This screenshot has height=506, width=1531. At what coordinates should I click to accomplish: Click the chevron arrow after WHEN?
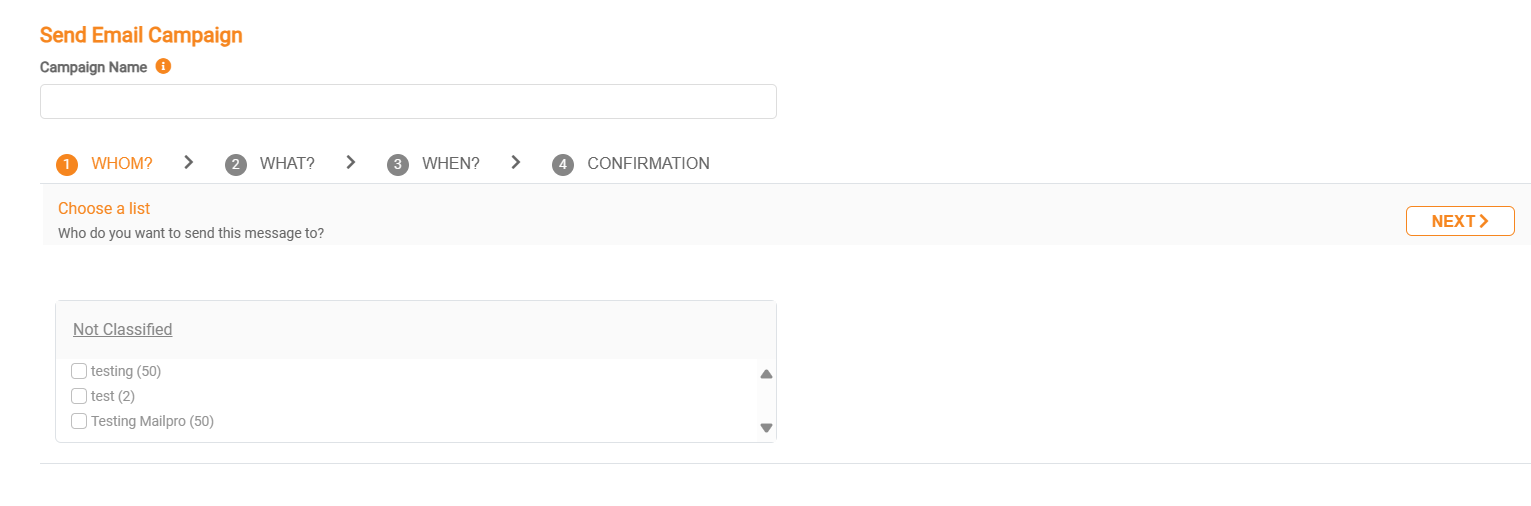click(x=516, y=162)
